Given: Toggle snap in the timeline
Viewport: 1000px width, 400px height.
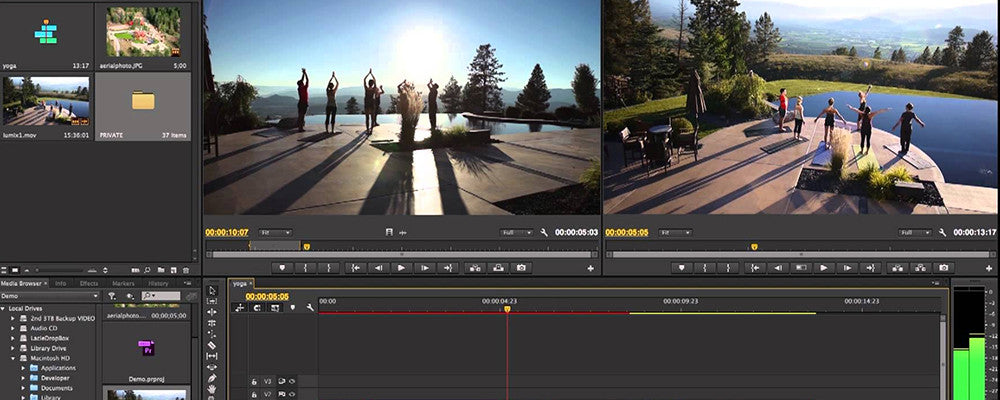Looking at the screenshot, I should 258,308.
